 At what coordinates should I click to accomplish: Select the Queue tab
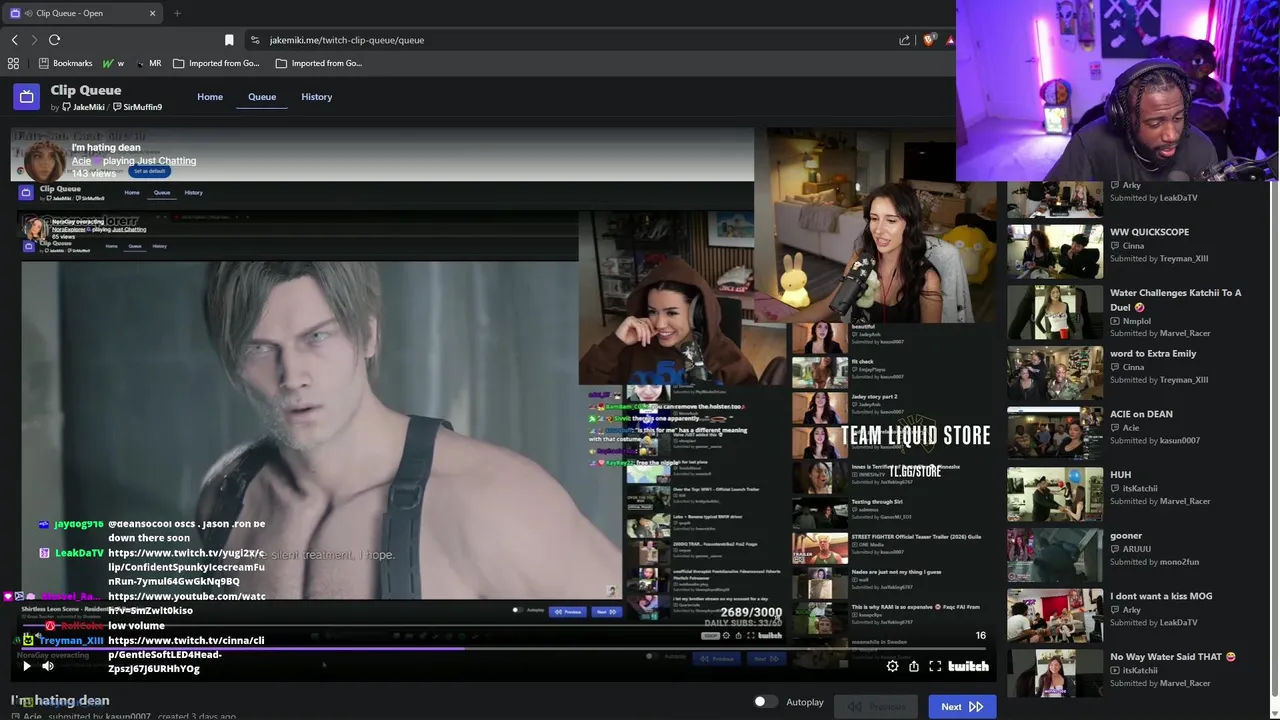tap(262, 97)
